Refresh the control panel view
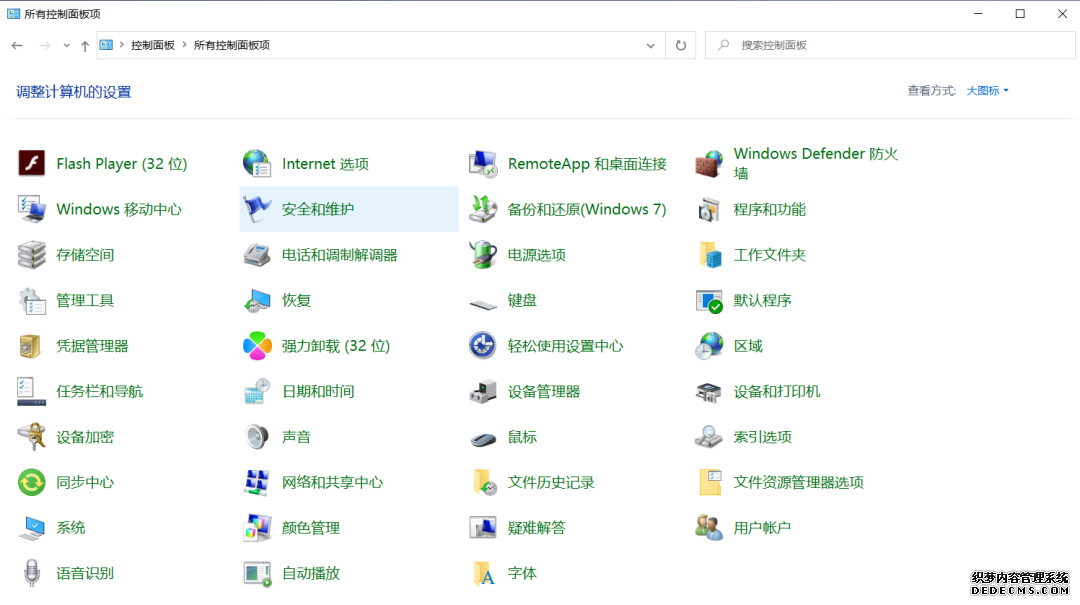The height and width of the screenshot is (605, 1080). [x=681, y=45]
